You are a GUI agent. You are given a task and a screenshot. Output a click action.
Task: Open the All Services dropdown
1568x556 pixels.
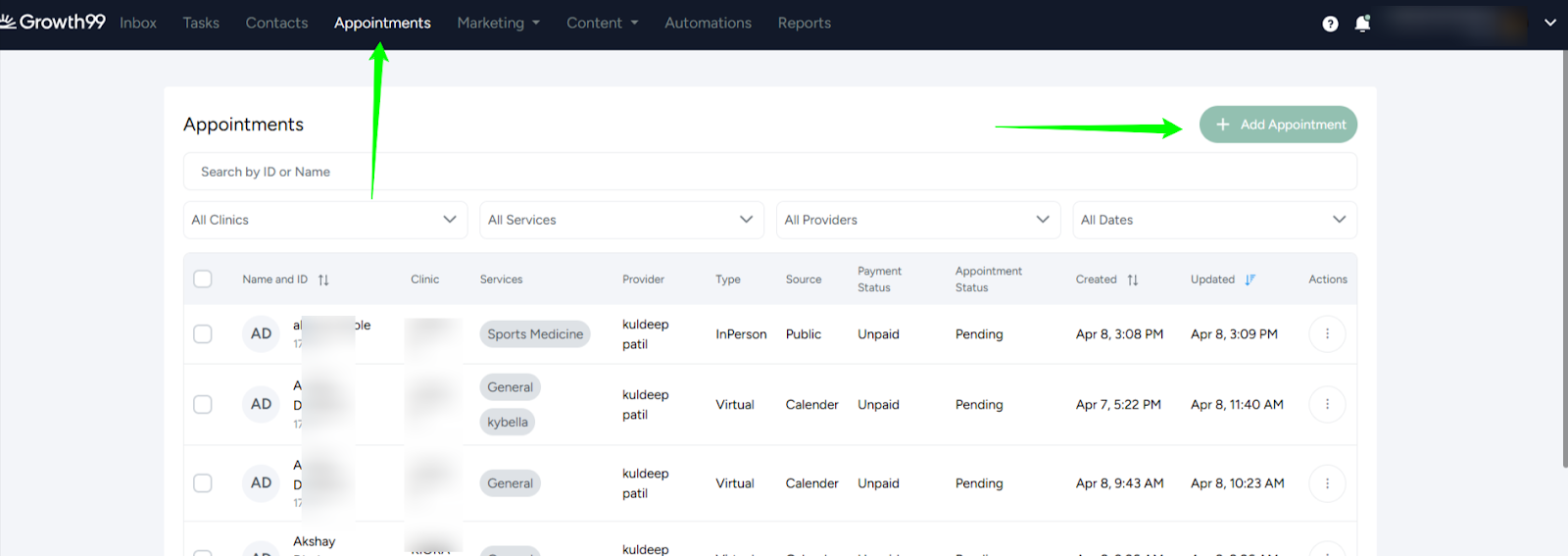pyautogui.click(x=622, y=220)
